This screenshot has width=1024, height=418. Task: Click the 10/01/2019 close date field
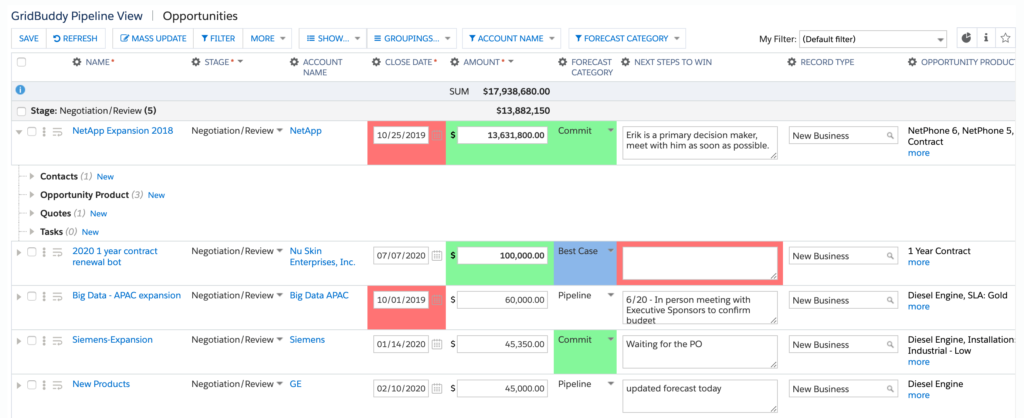point(401,300)
